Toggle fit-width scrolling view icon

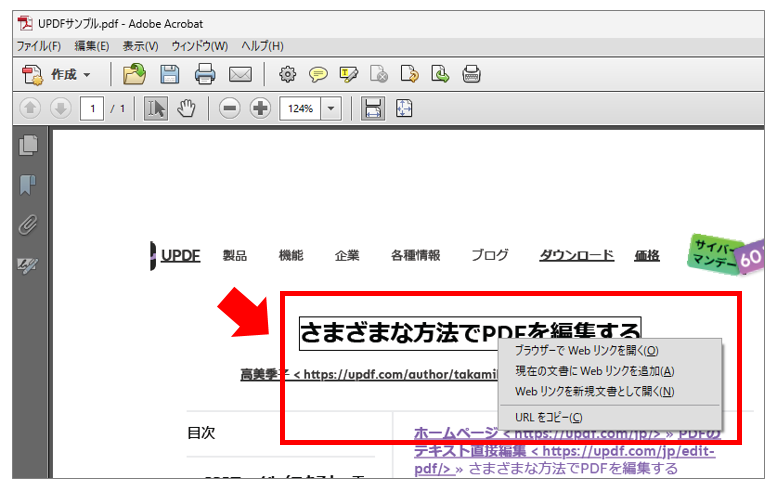click(373, 108)
